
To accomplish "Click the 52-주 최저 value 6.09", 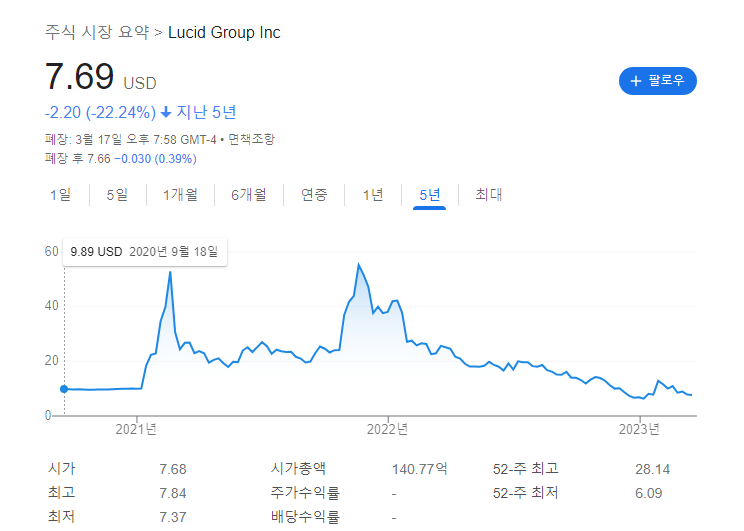I will pos(649,494).
